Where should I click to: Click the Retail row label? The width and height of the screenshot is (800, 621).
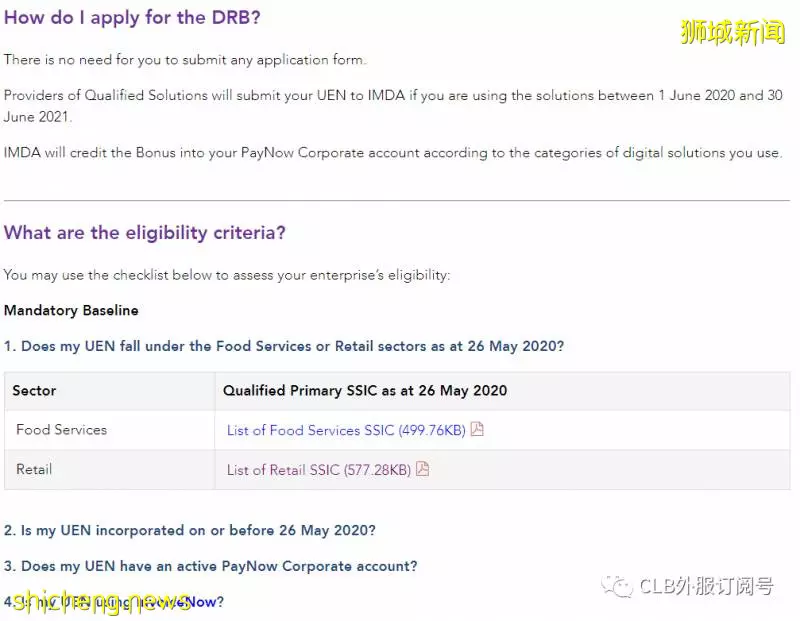point(34,469)
